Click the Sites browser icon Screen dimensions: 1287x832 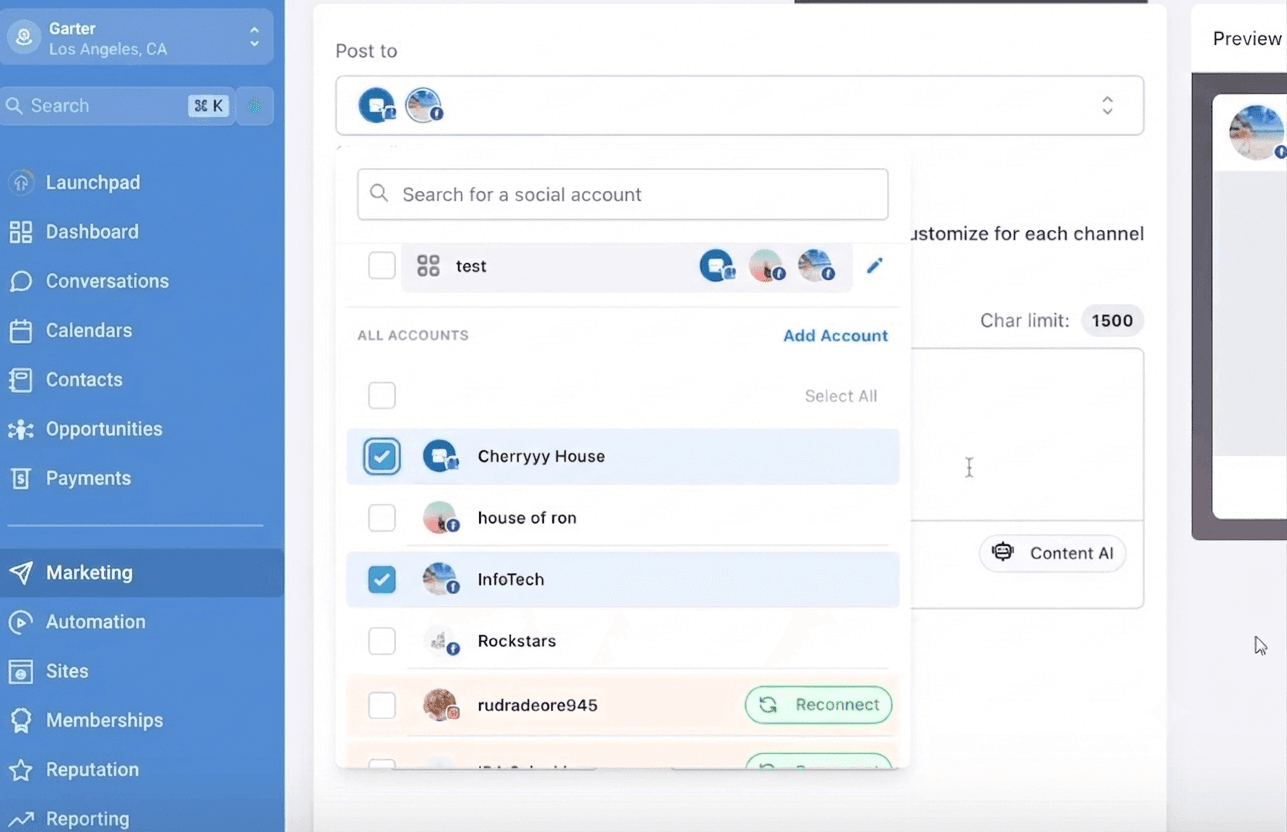tap(21, 671)
